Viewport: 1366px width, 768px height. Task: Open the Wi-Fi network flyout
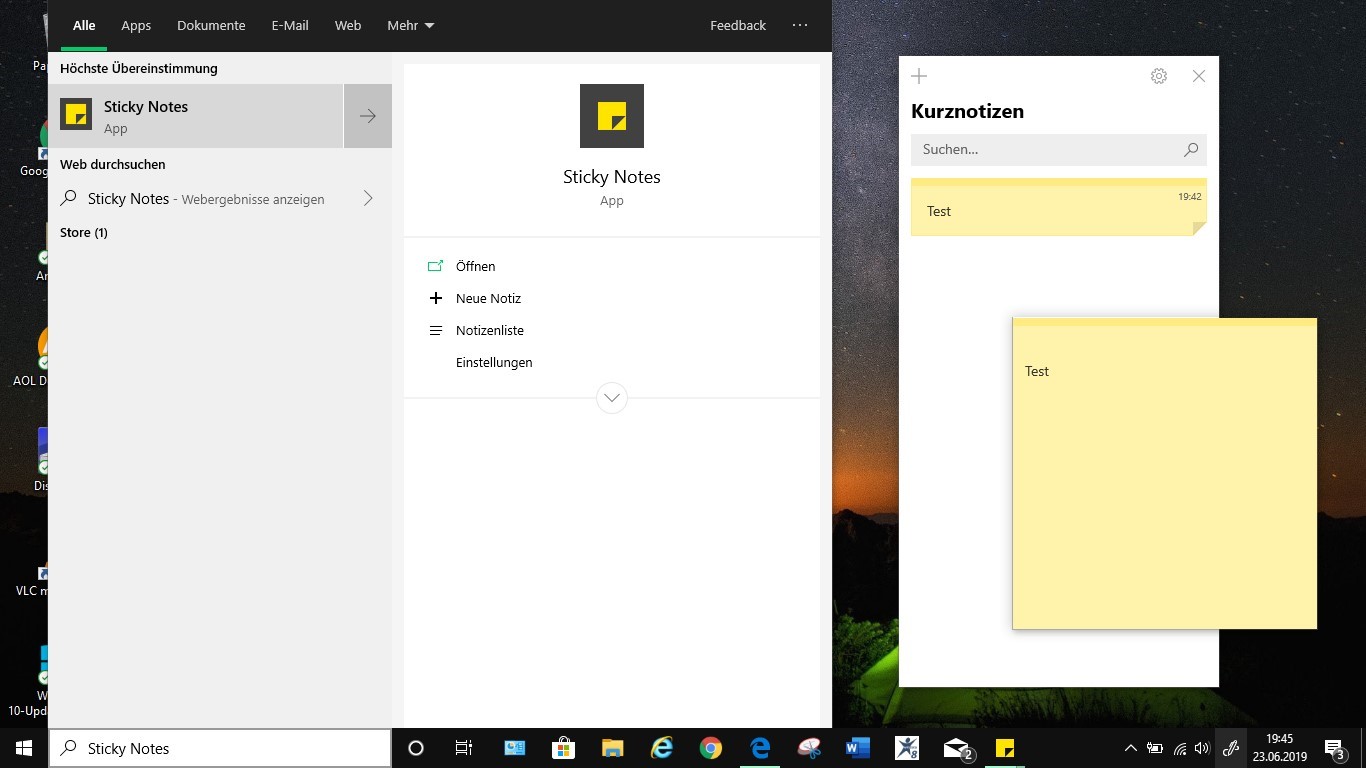point(1180,748)
